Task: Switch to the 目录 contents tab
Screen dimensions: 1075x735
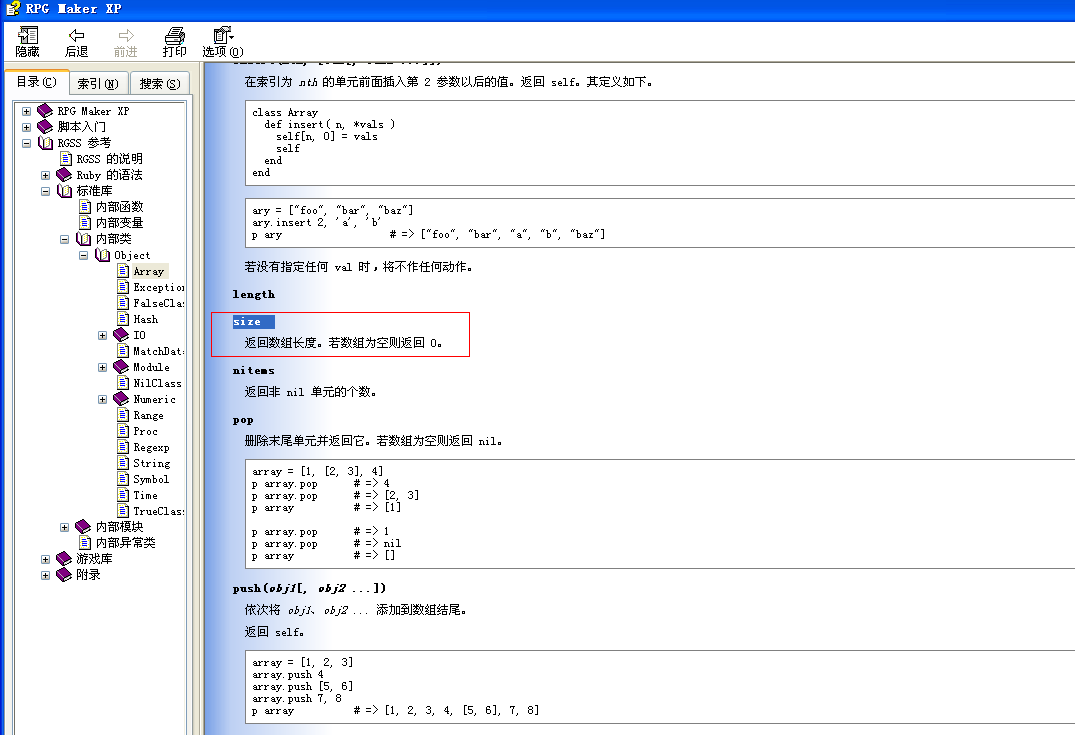Action: click(36, 82)
